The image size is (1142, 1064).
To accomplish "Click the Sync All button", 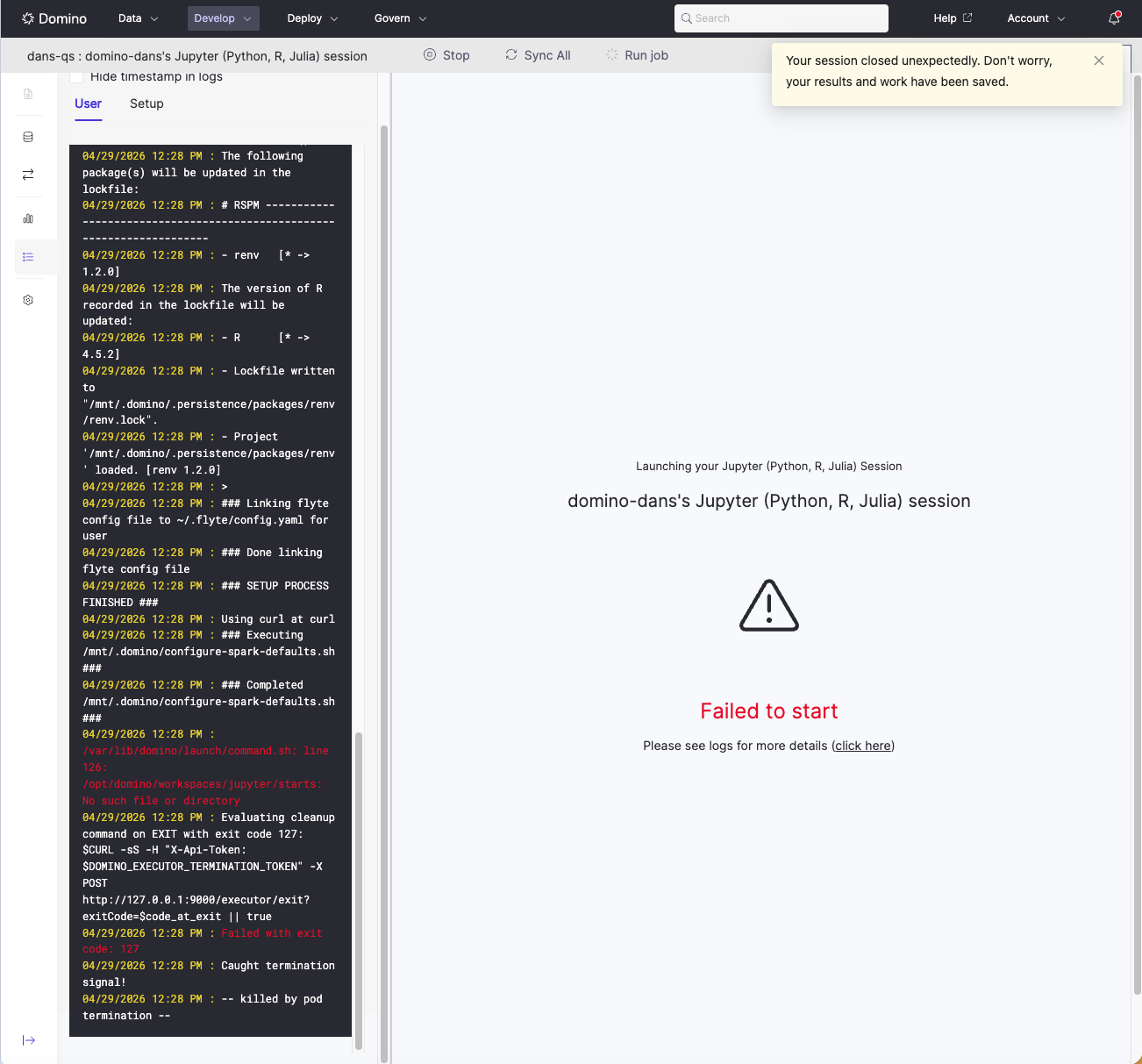I will coord(538,55).
